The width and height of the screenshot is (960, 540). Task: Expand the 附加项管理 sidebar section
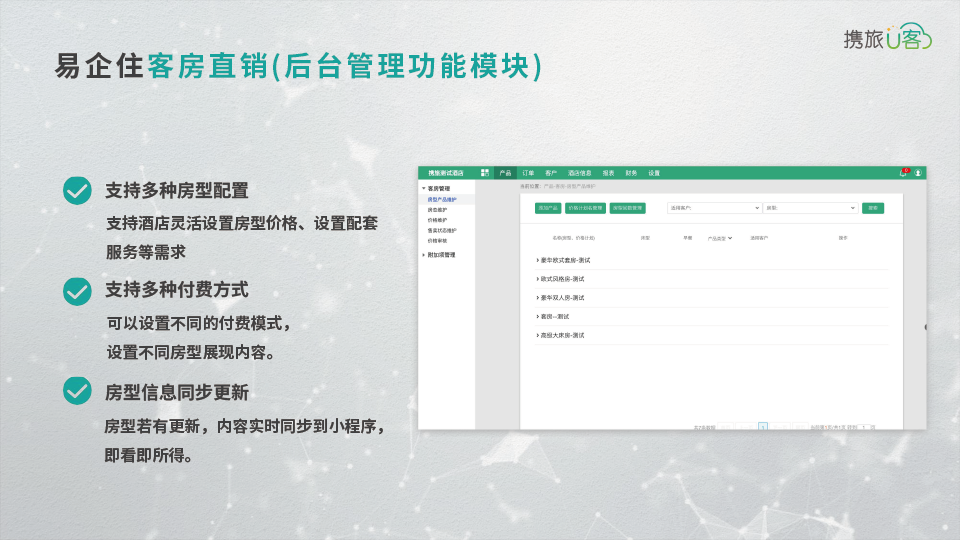(x=439, y=255)
